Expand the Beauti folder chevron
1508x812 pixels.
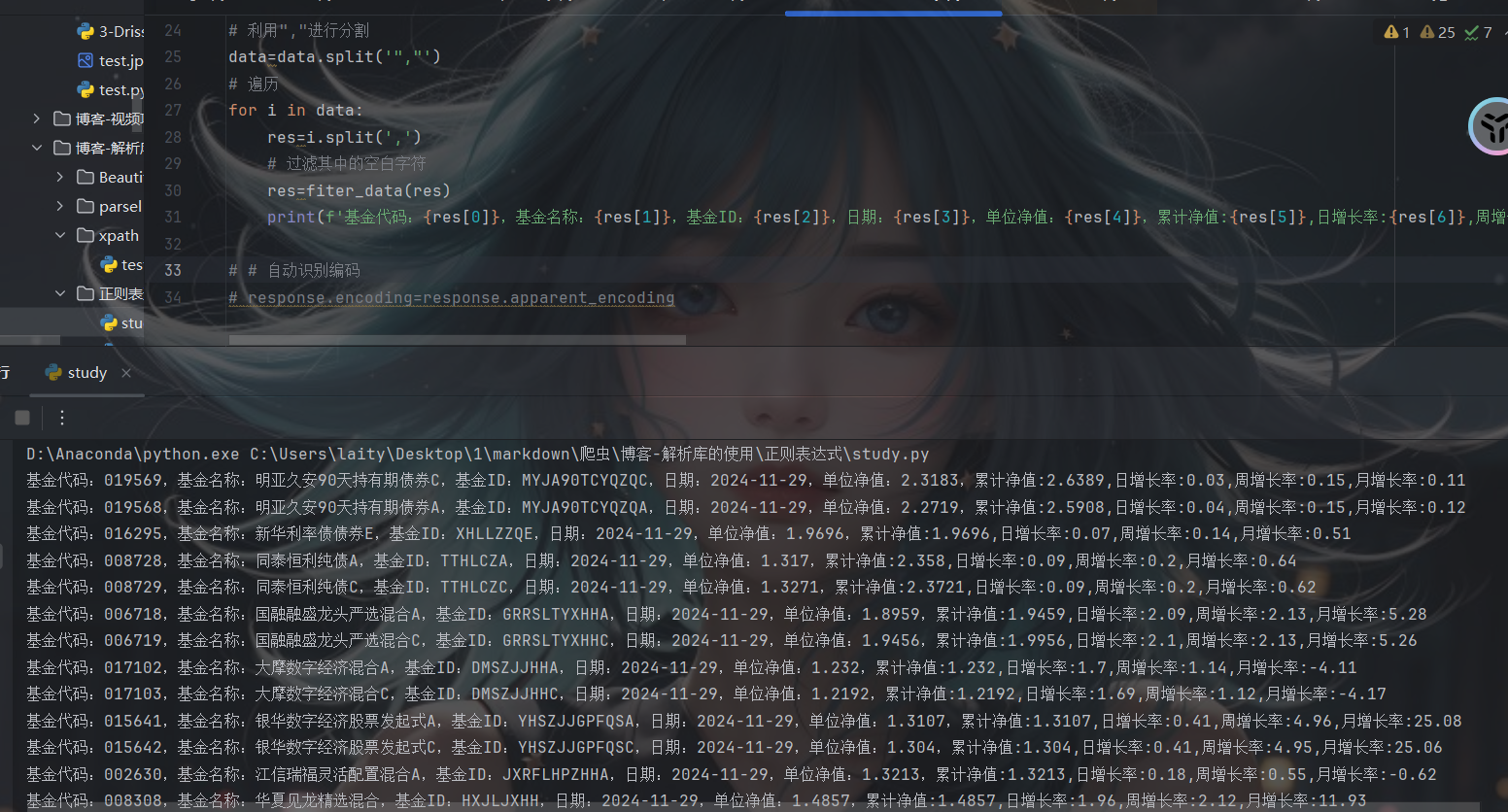[x=60, y=177]
